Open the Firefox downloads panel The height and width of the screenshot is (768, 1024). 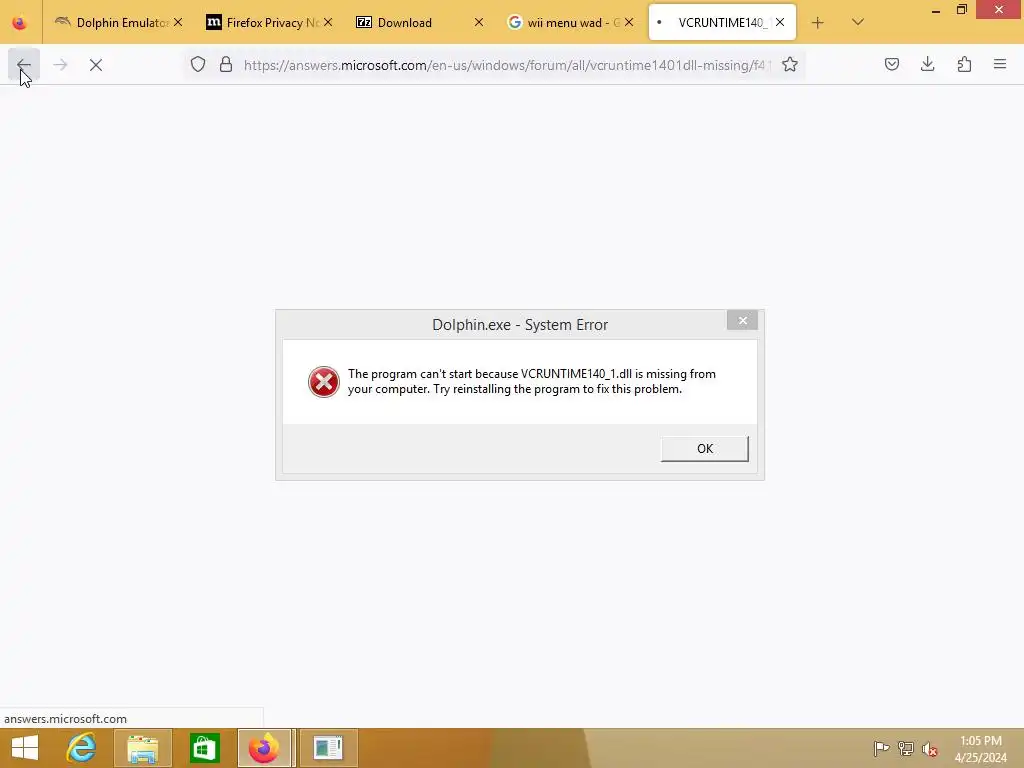(x=927, y=64)
